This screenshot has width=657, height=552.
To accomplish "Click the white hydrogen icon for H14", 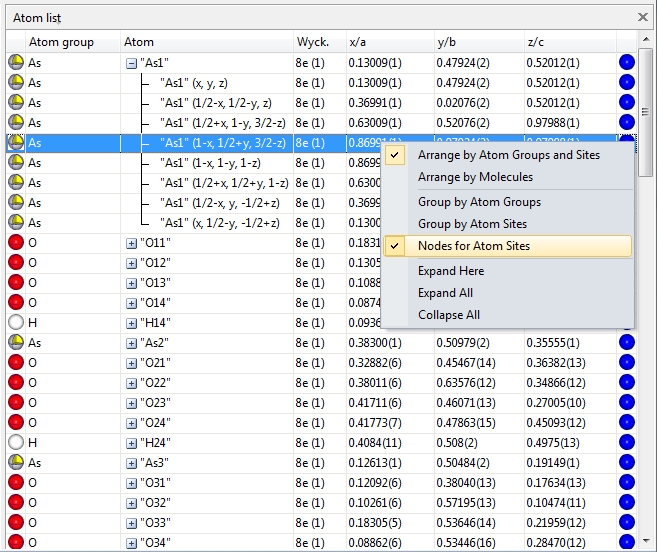I will (x=16, y=323).
